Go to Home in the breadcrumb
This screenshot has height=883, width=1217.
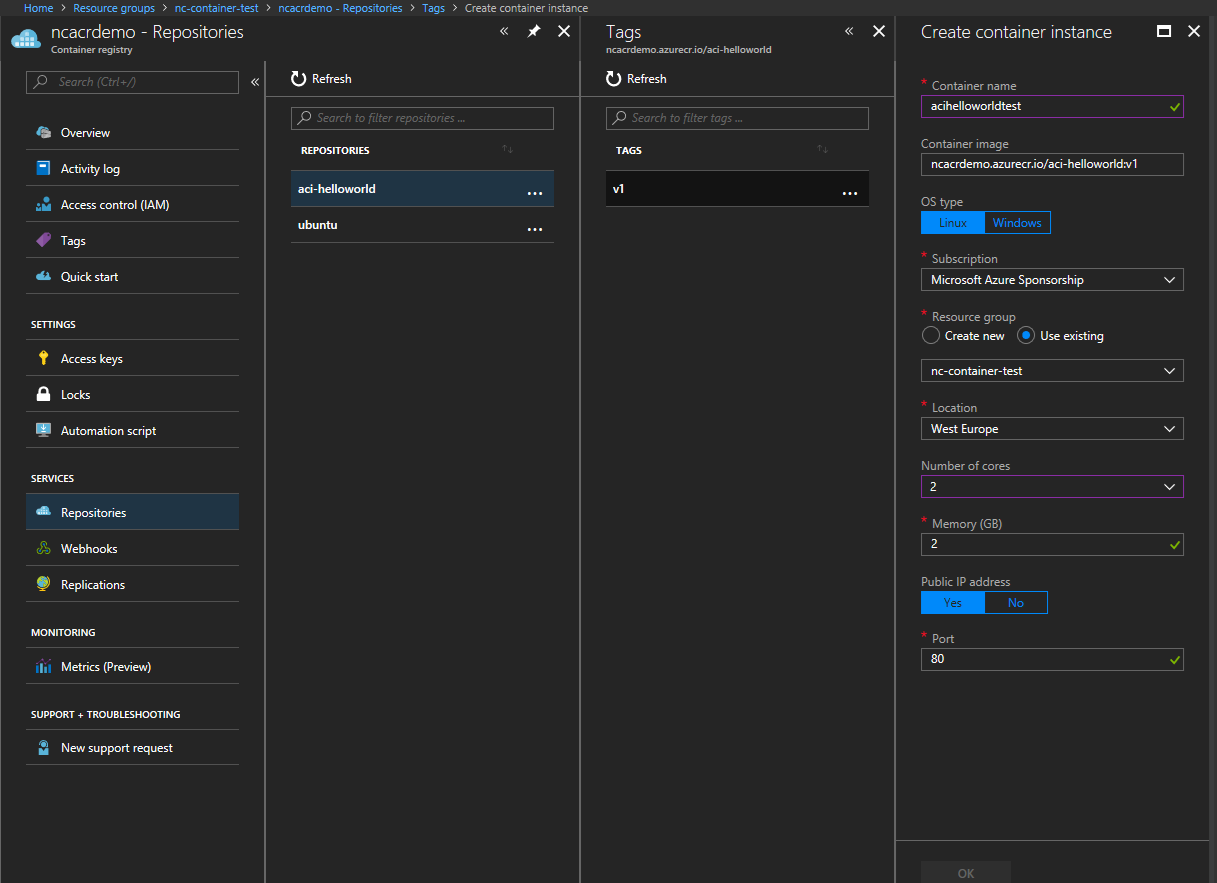click(38, 8)
